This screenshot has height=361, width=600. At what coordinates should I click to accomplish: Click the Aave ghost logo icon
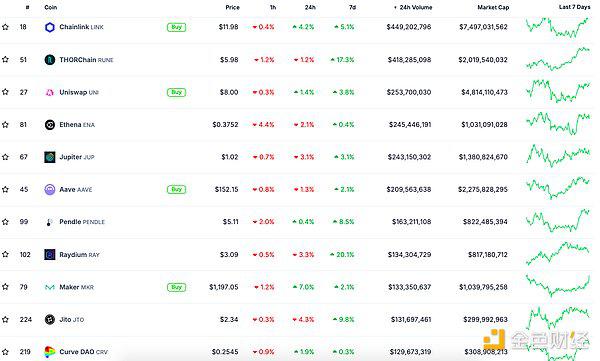[50, 189]
